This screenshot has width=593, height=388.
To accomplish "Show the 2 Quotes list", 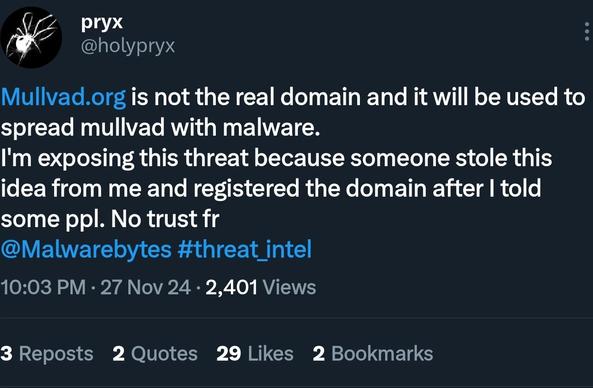I will 155,354.
